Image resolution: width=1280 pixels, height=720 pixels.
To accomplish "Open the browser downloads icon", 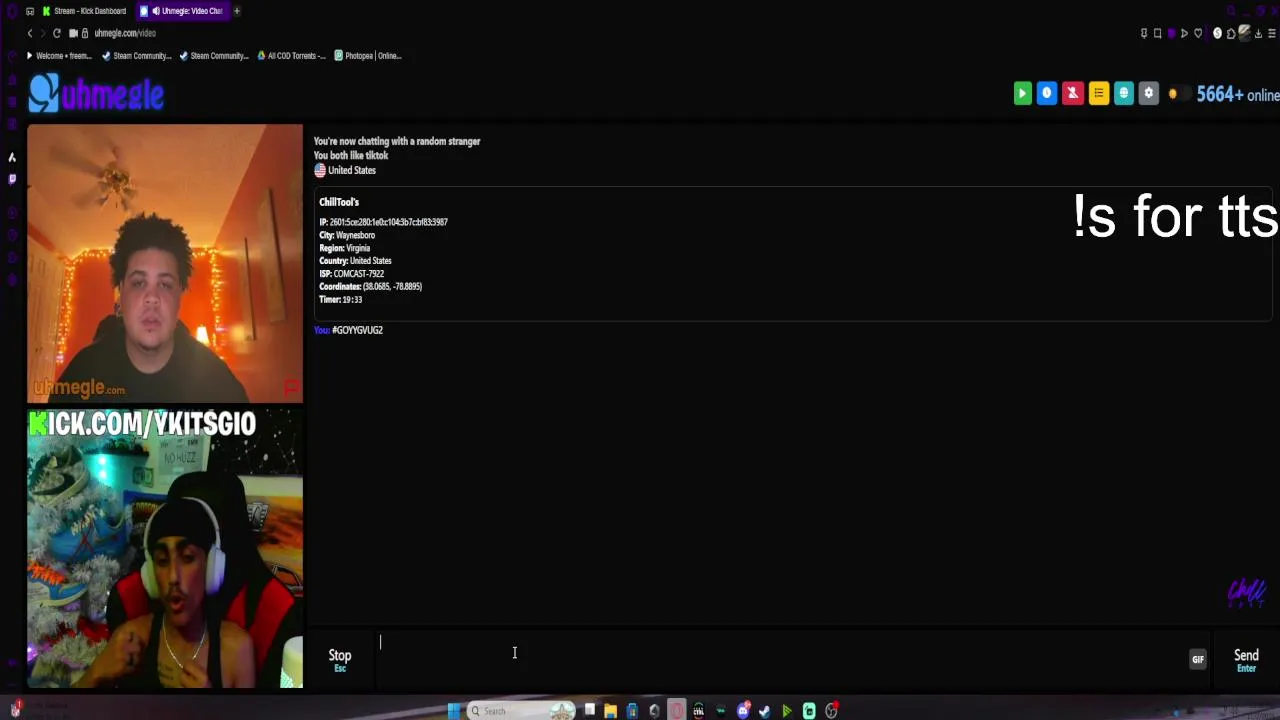I will (x=1258, y=33).
